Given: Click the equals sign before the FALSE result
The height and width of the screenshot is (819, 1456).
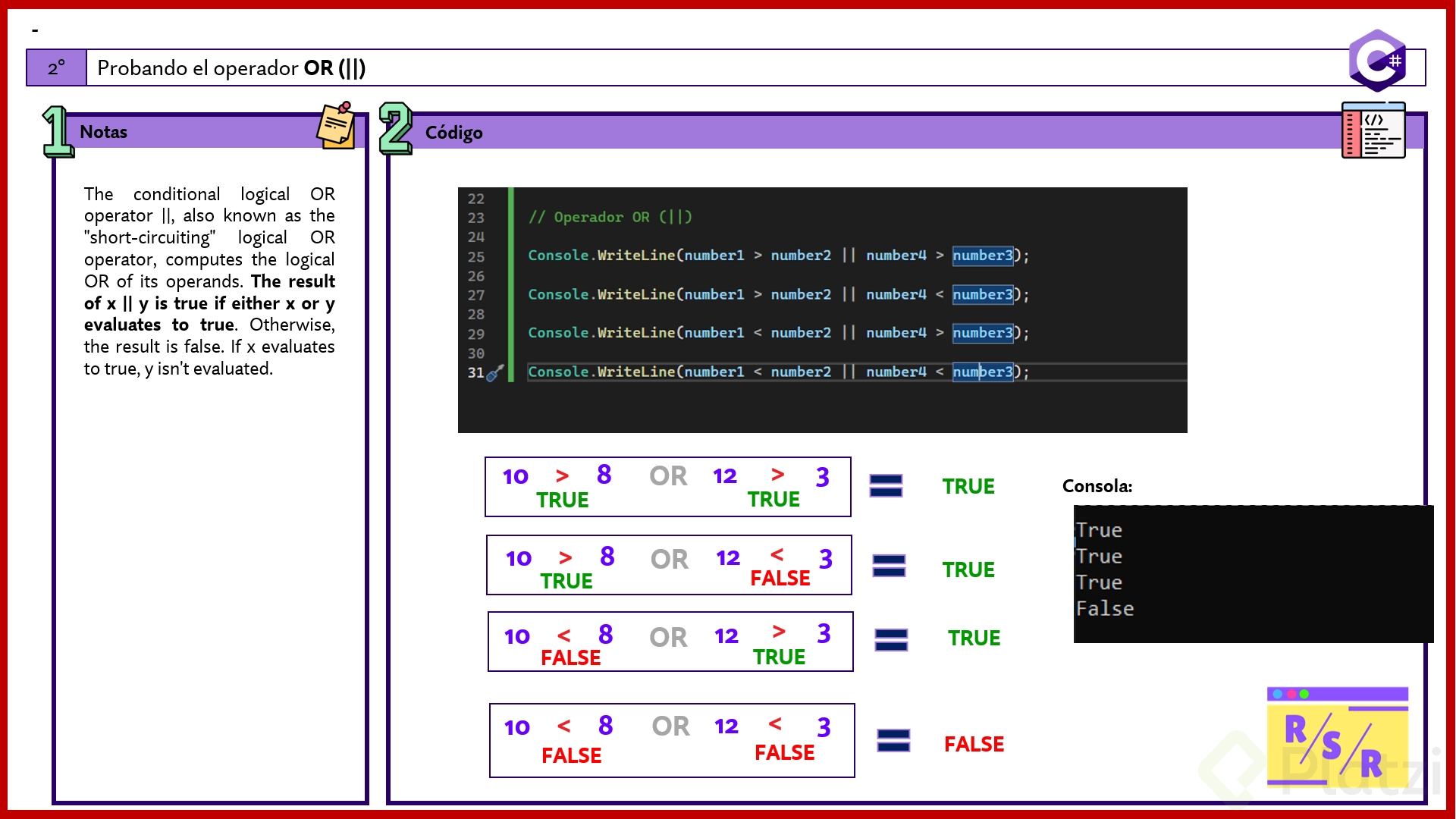Looking at the screenshot, I should 893,741.
